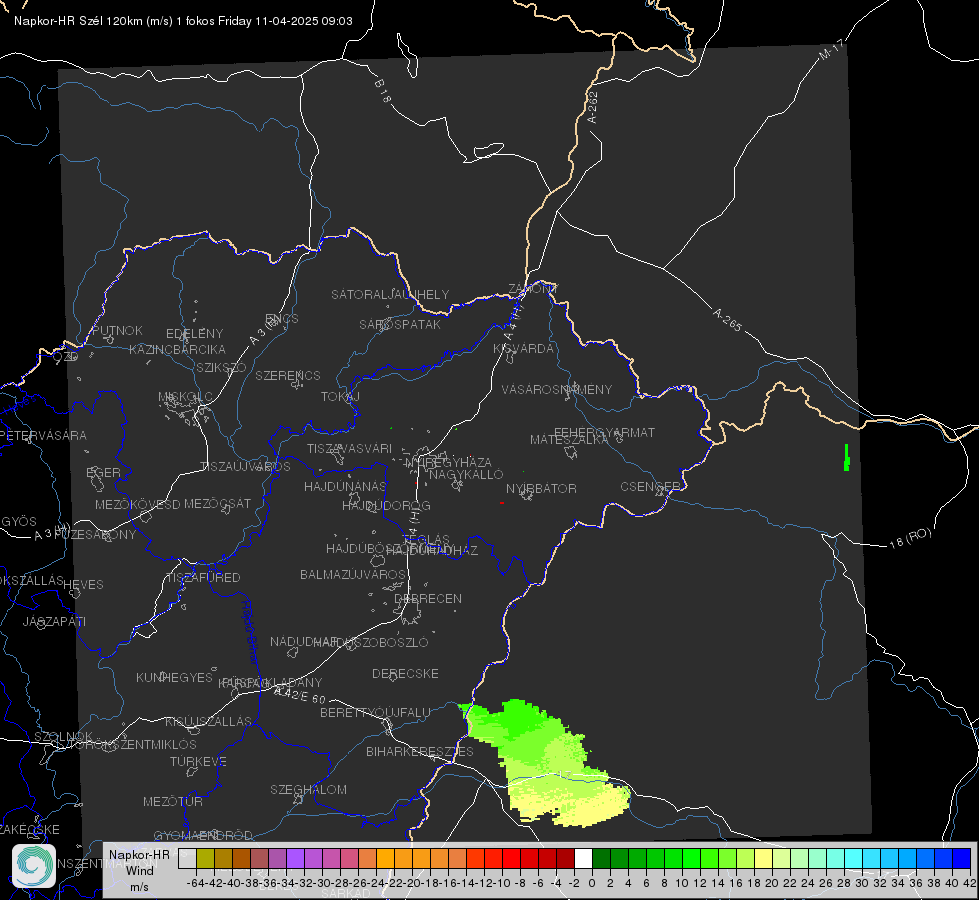Image resolution: width=979 pixels, height=900 pixels.
Task: Click the SATORALJAUJHELY label
Action: (390, 294)
